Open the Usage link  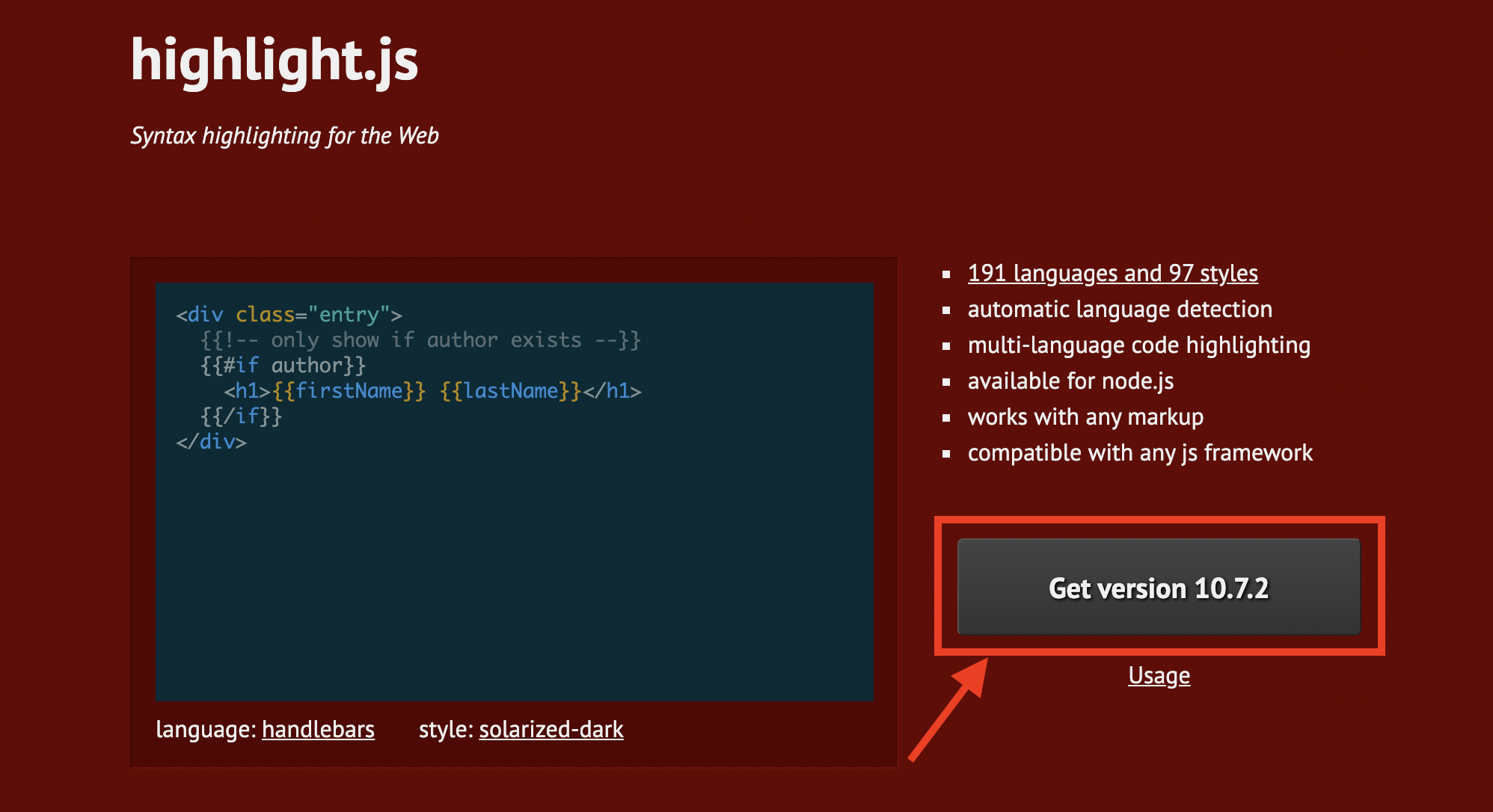coord(1158,675)
